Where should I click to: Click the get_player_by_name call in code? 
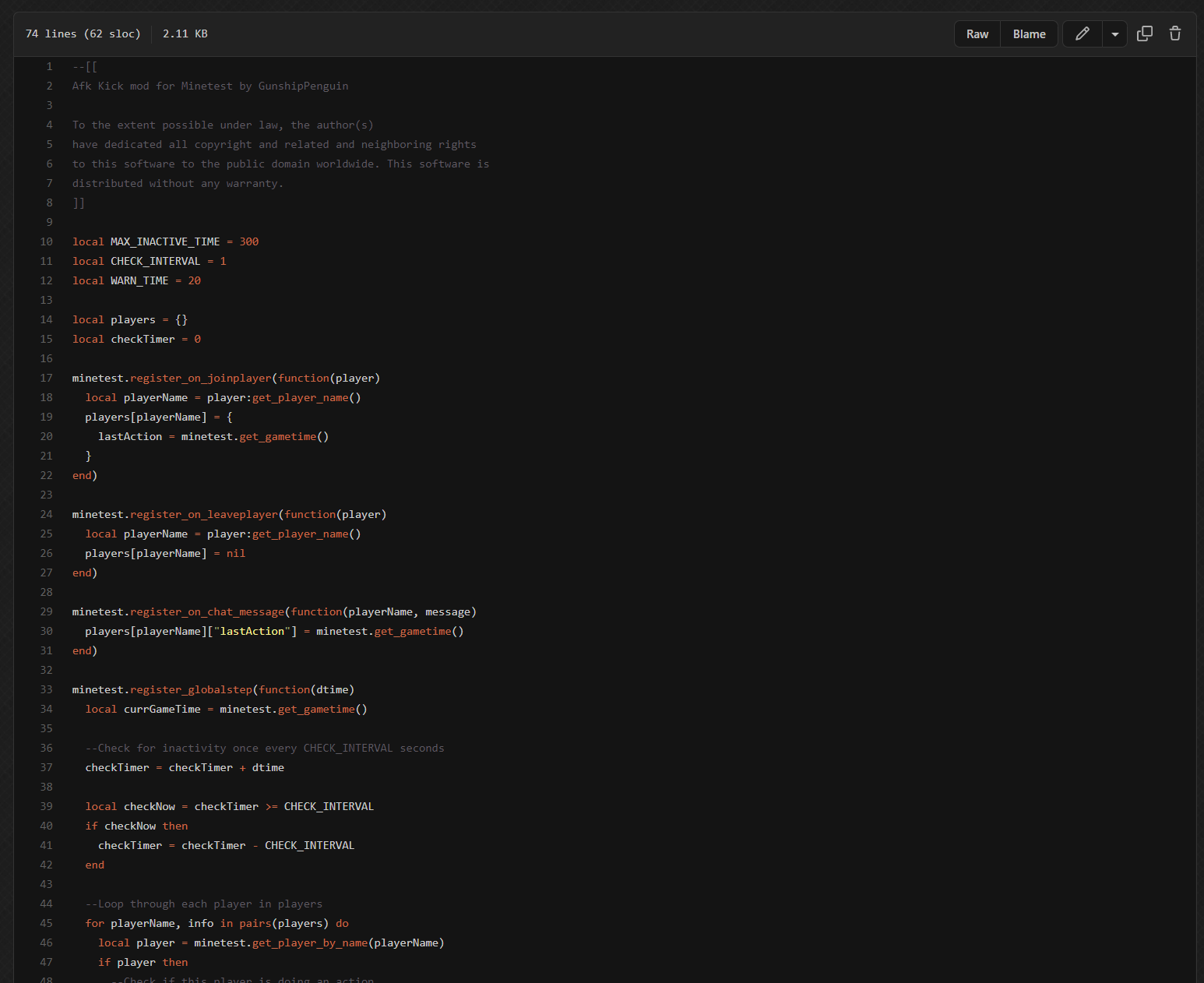point(309,942)
